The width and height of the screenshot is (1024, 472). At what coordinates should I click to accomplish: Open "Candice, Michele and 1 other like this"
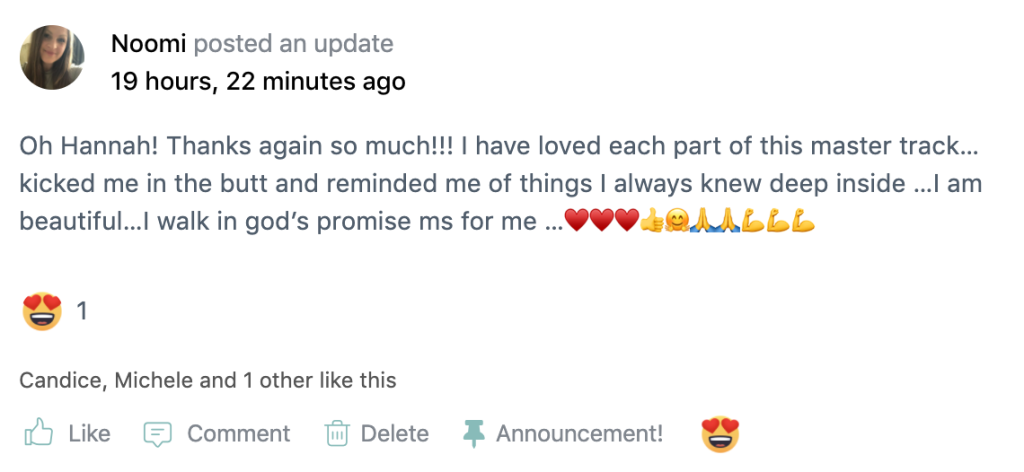click(x=207, y=380)
